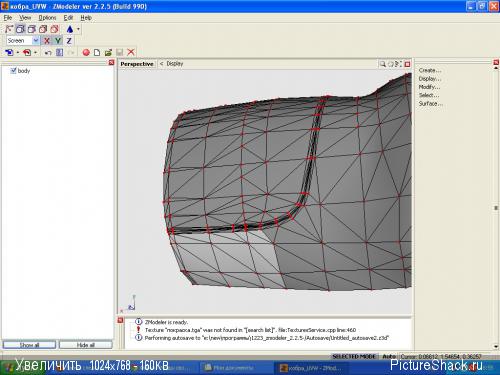This screenshot has width=500, height=375.
Task: Click the red object-axes toolbar icon
Action: pos(54,29)
